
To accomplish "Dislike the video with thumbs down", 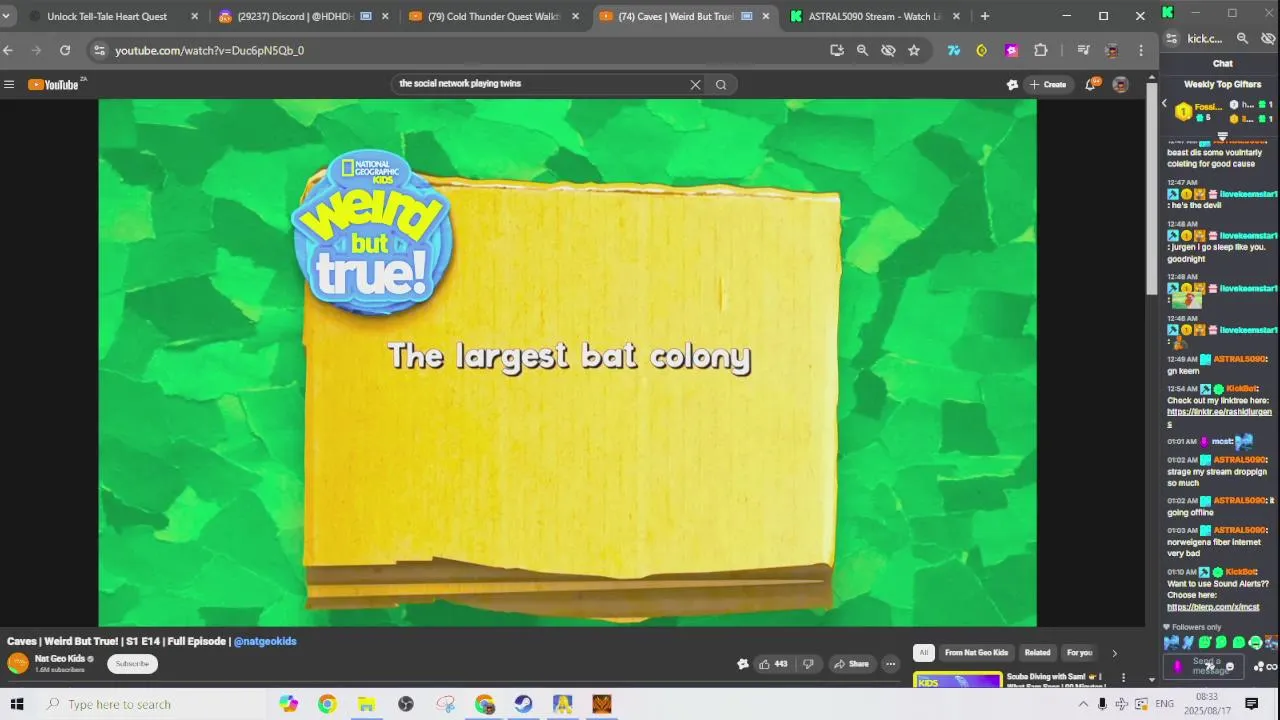I will click(808, 664).
